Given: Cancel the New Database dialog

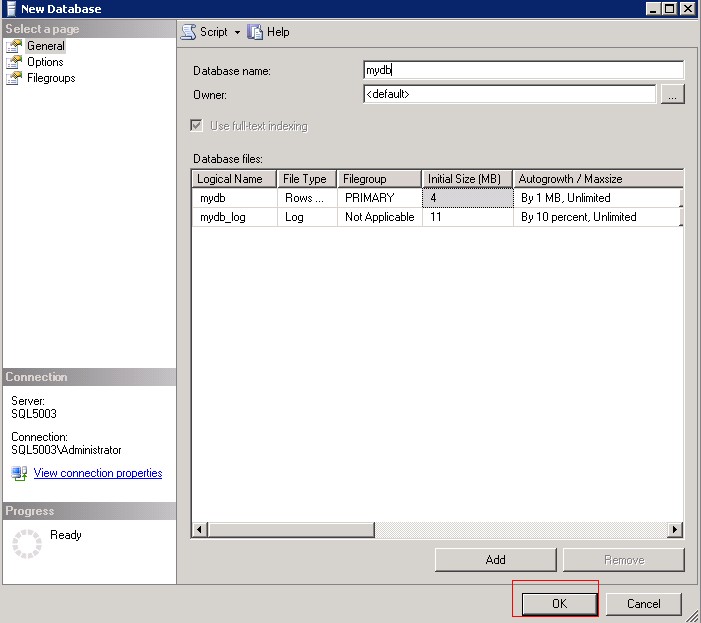Looking at the screenshot, I should pyautogui.click(x=643, y=603).
